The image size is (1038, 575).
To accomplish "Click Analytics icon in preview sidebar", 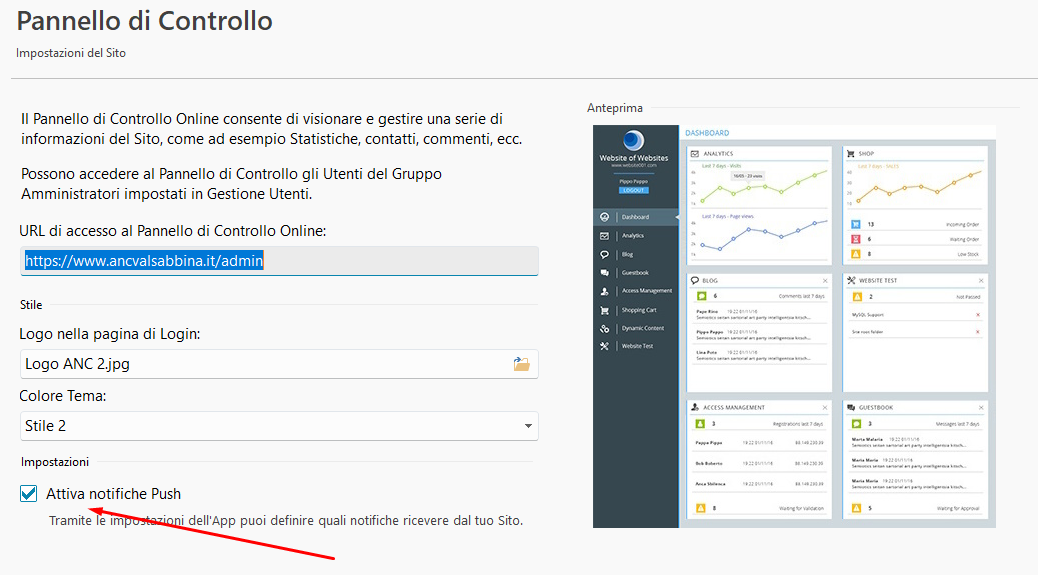I will tap(604, 236).
